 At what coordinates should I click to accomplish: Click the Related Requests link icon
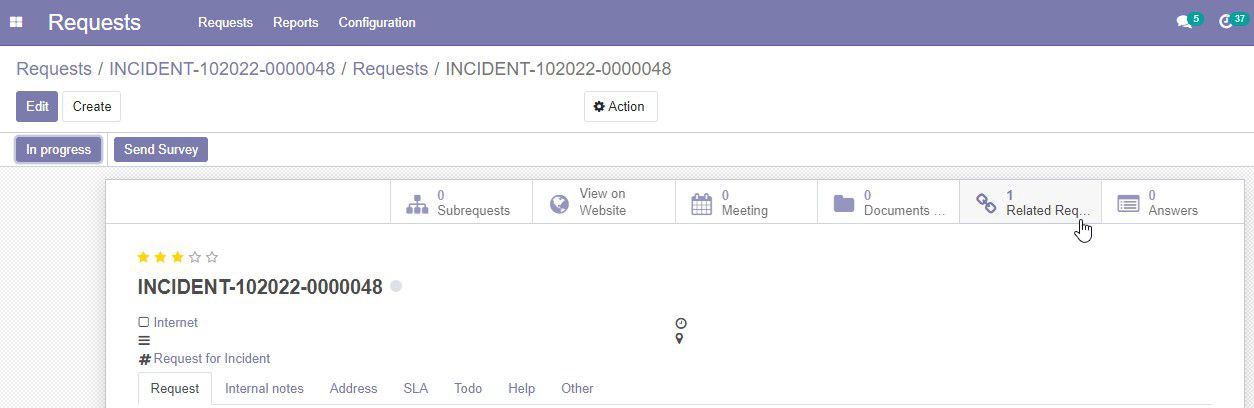(x=986, y=204)
